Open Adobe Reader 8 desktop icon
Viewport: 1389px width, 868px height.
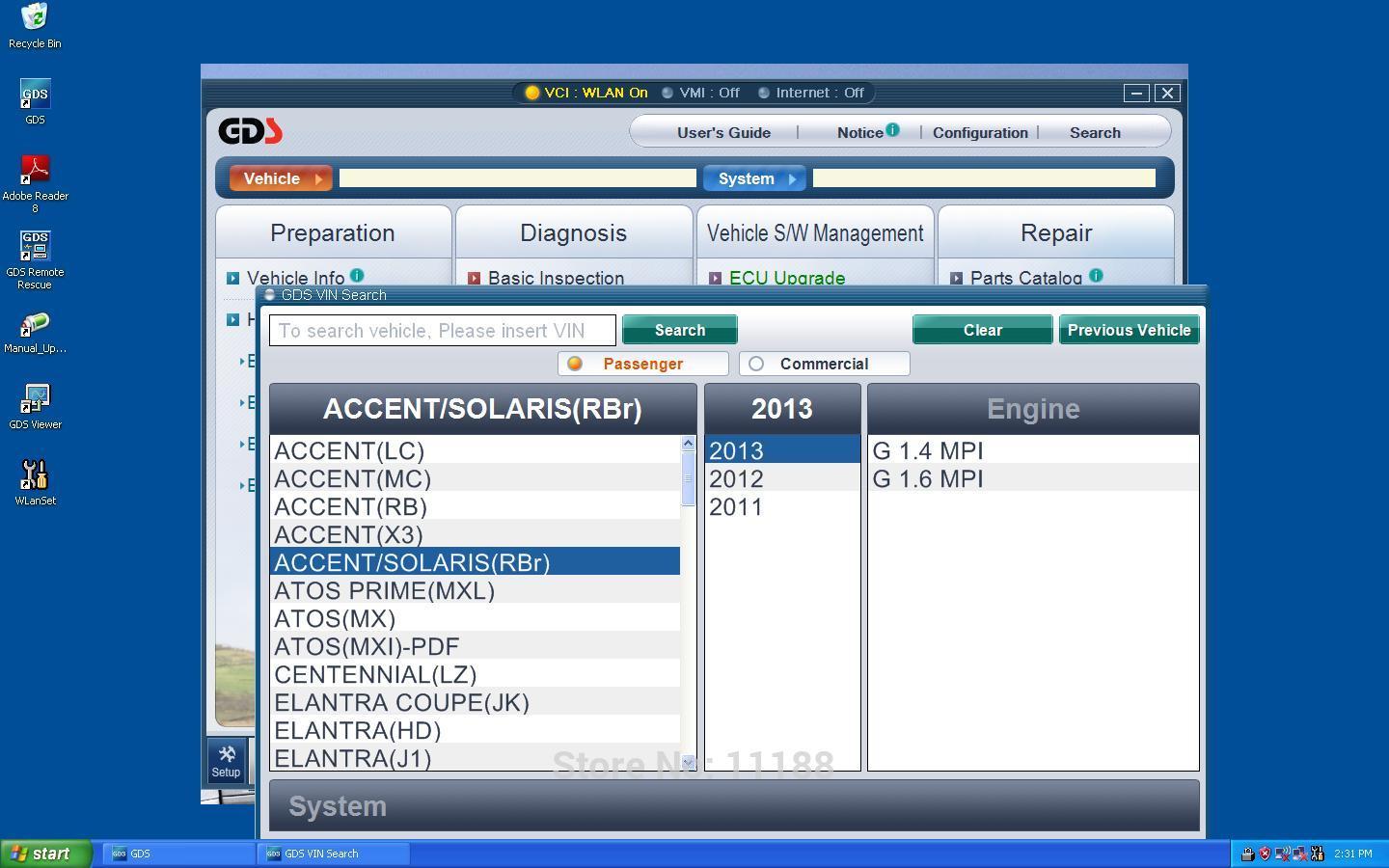(x=35, y=183)
